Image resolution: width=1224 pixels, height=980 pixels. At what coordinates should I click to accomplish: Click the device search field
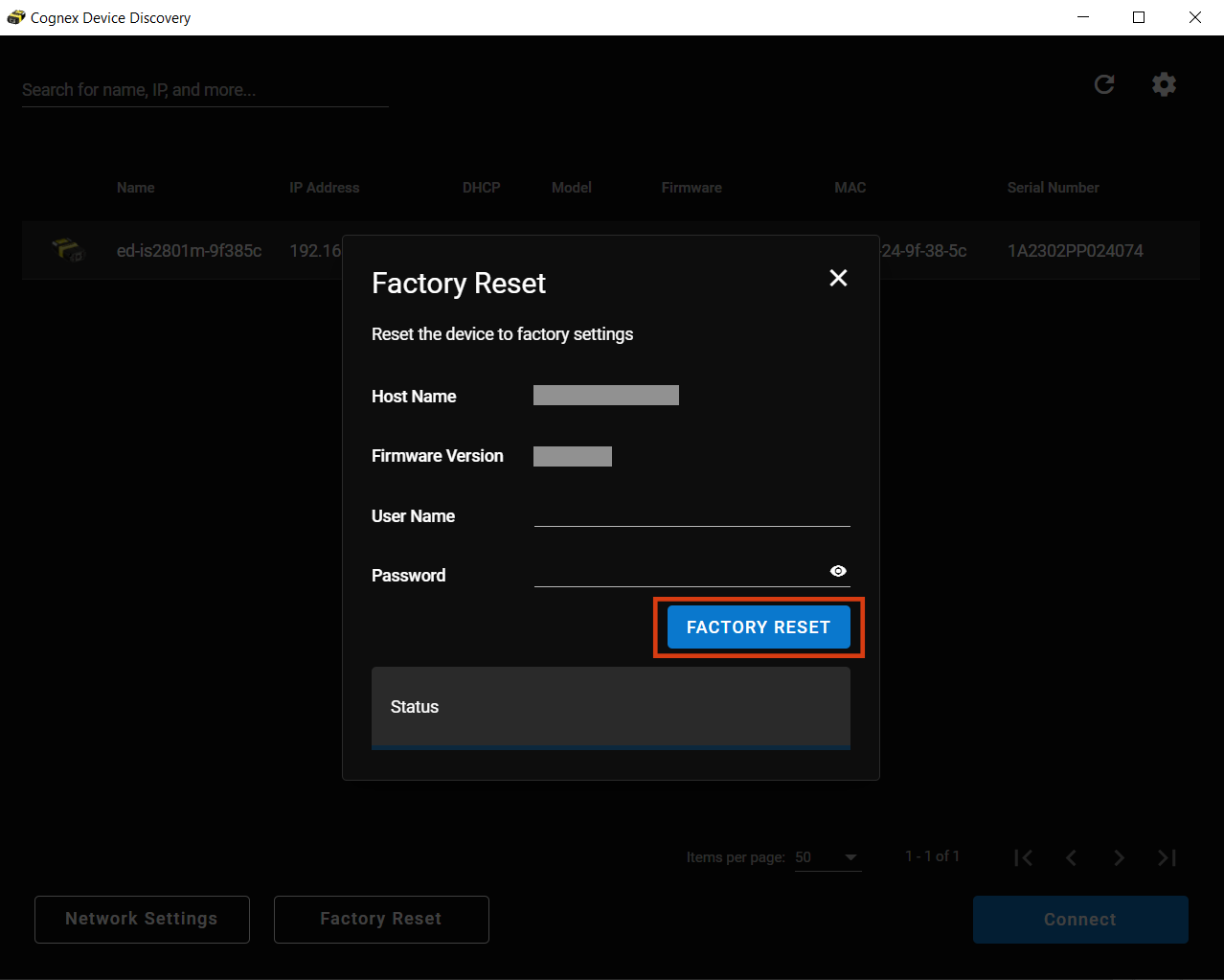204,90
